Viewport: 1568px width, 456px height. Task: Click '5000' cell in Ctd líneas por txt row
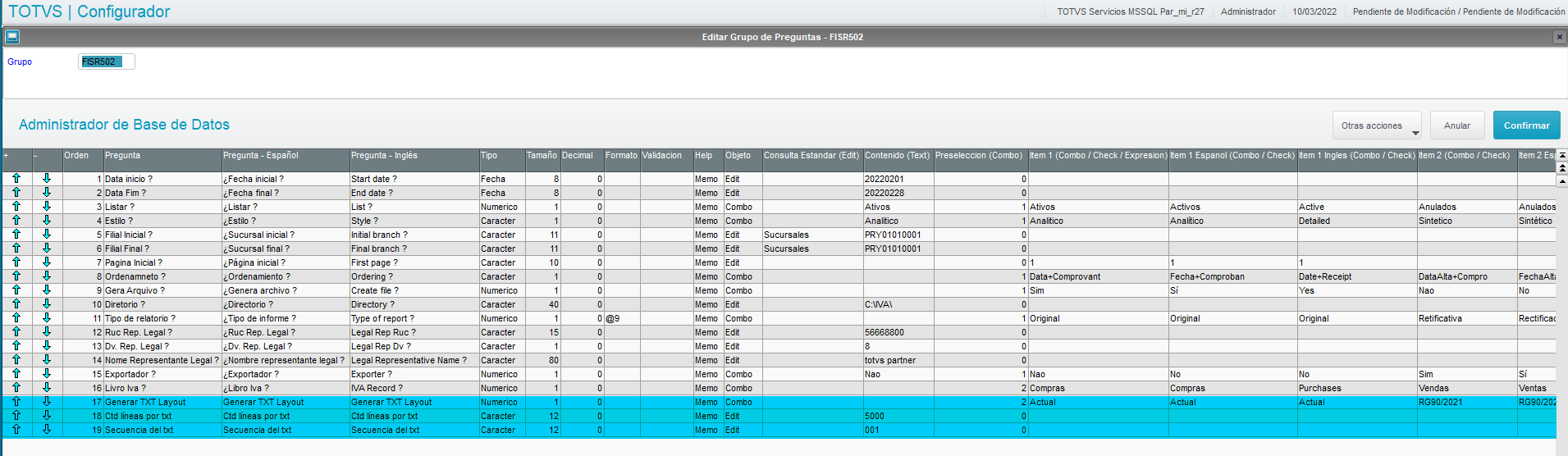coord(898,415)
